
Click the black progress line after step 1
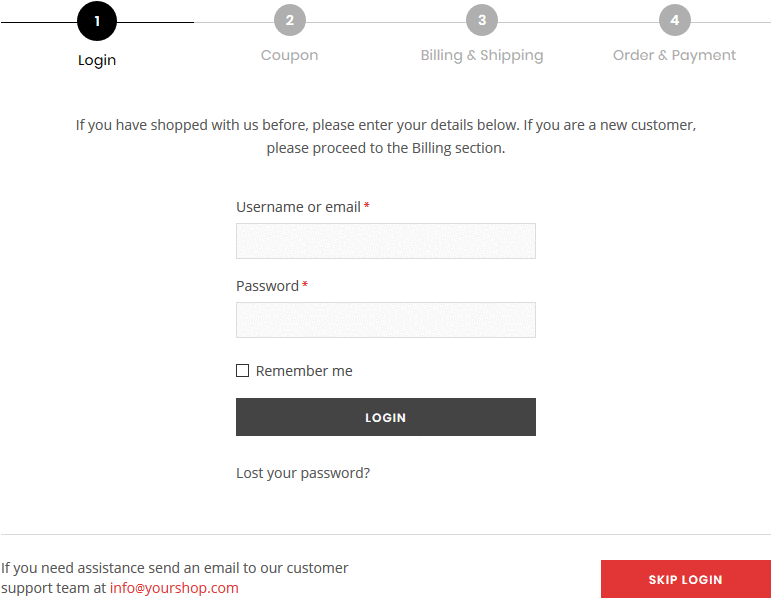pyautogui.click(x=155, y=22)
